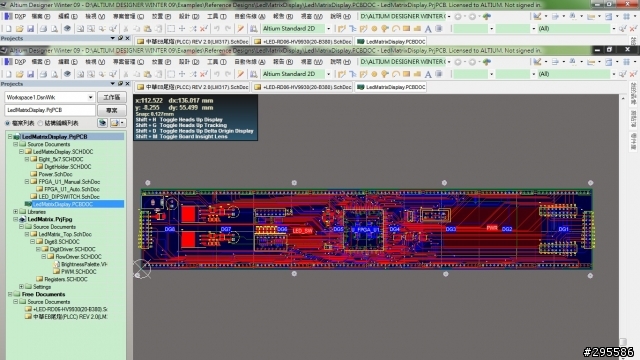Switch to LedMatrixDisplay.PCBDOC tab in front window
Viewport: 640px width, 360px height.
coord(391,87)
